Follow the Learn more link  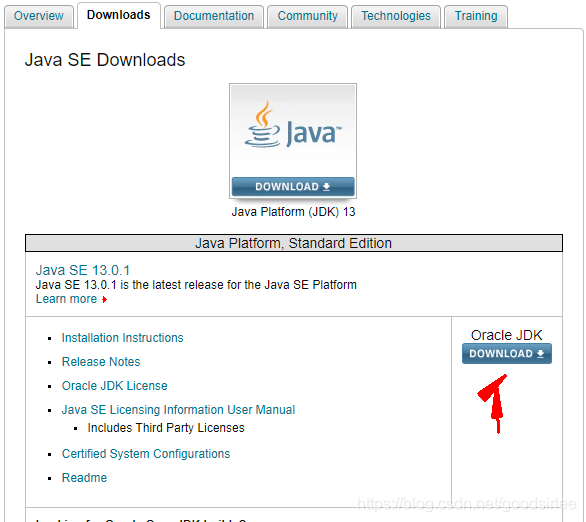point(66,299)
